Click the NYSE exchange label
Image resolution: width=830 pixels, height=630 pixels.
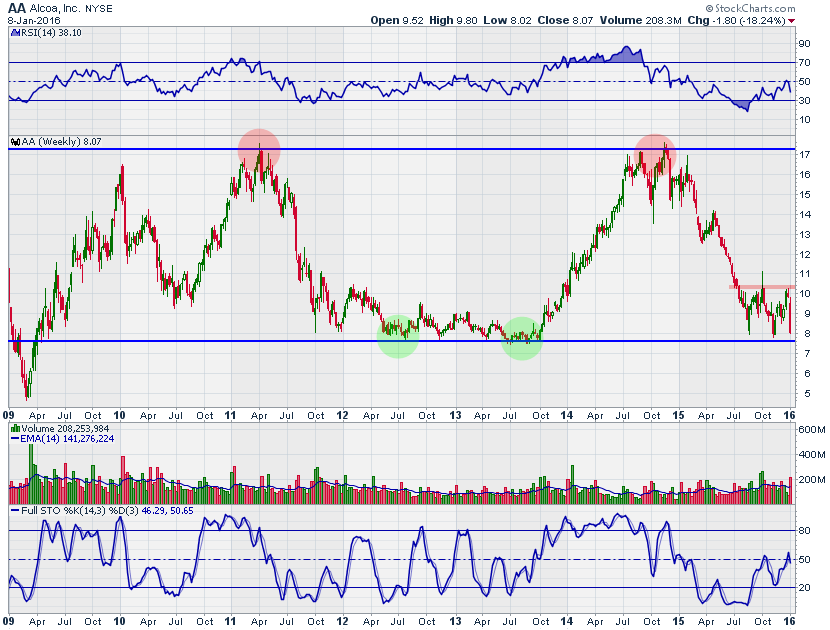coord(98,9)
